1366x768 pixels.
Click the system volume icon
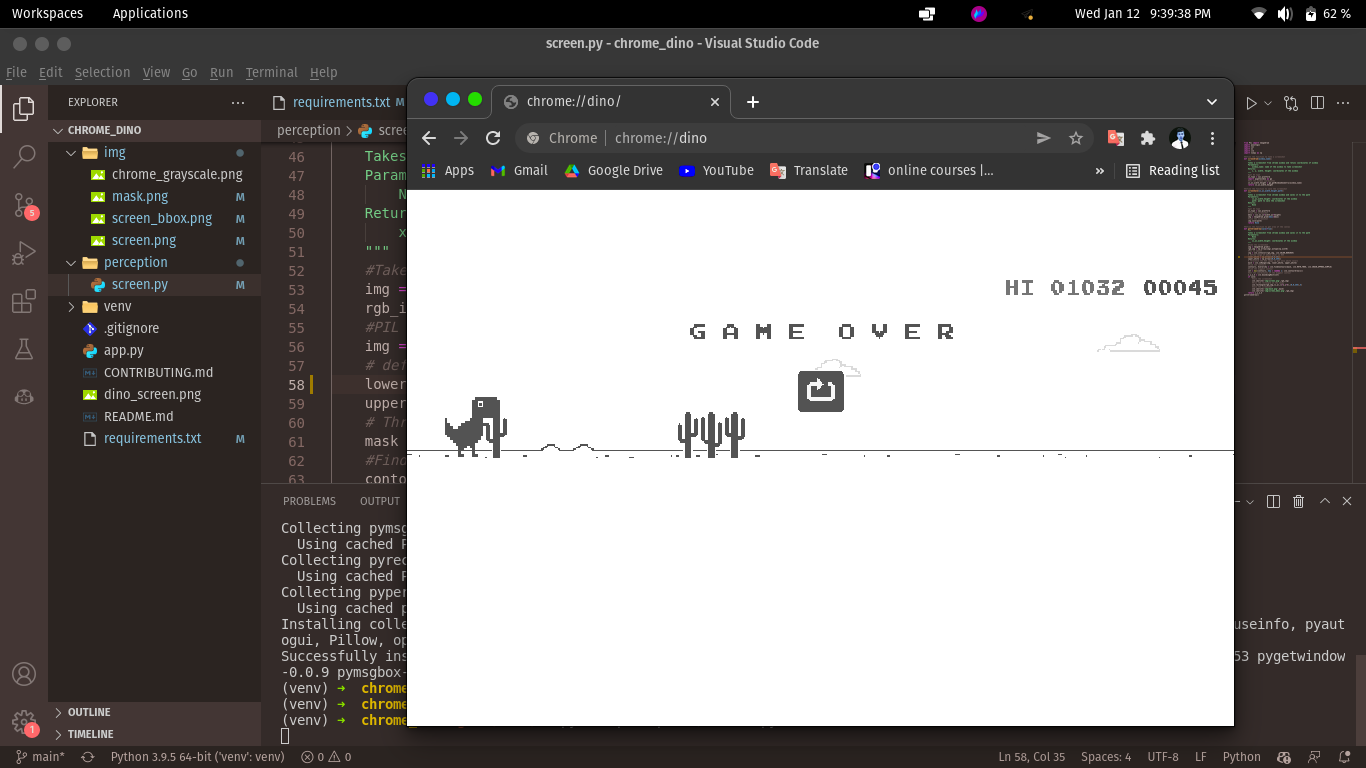1285,13
